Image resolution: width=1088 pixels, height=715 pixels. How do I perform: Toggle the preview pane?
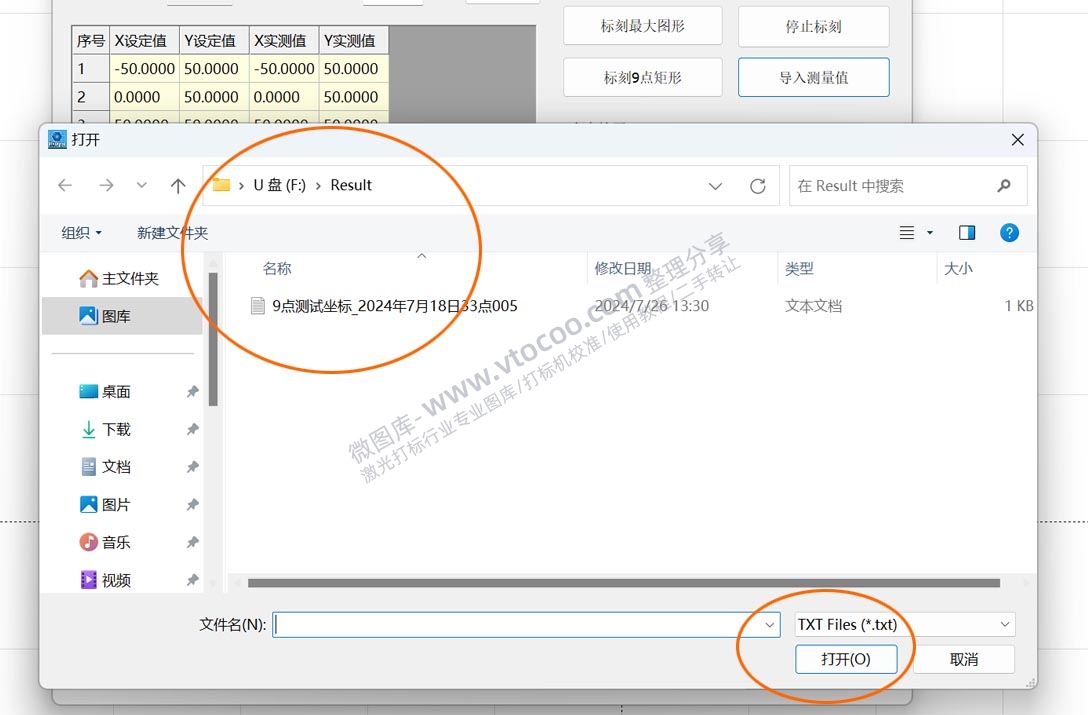tap(966, 232)
